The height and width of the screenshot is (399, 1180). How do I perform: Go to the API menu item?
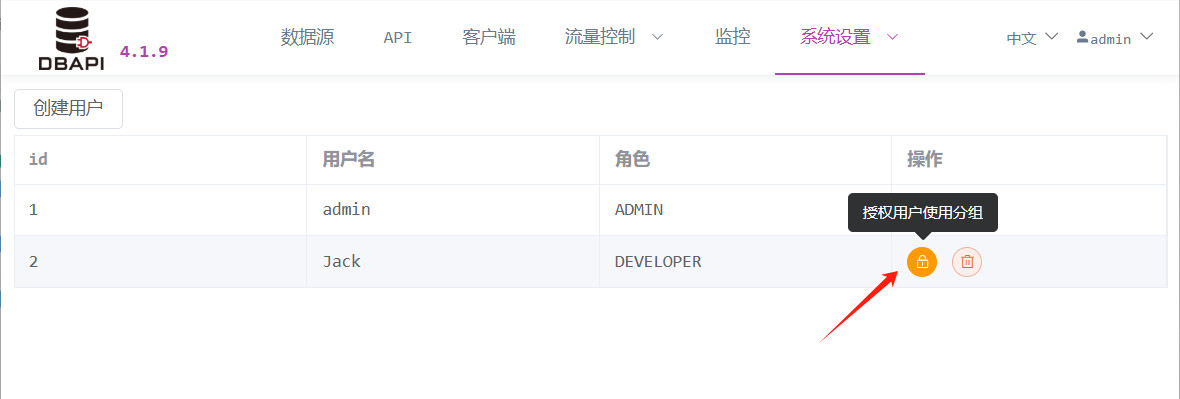point(397,38)
